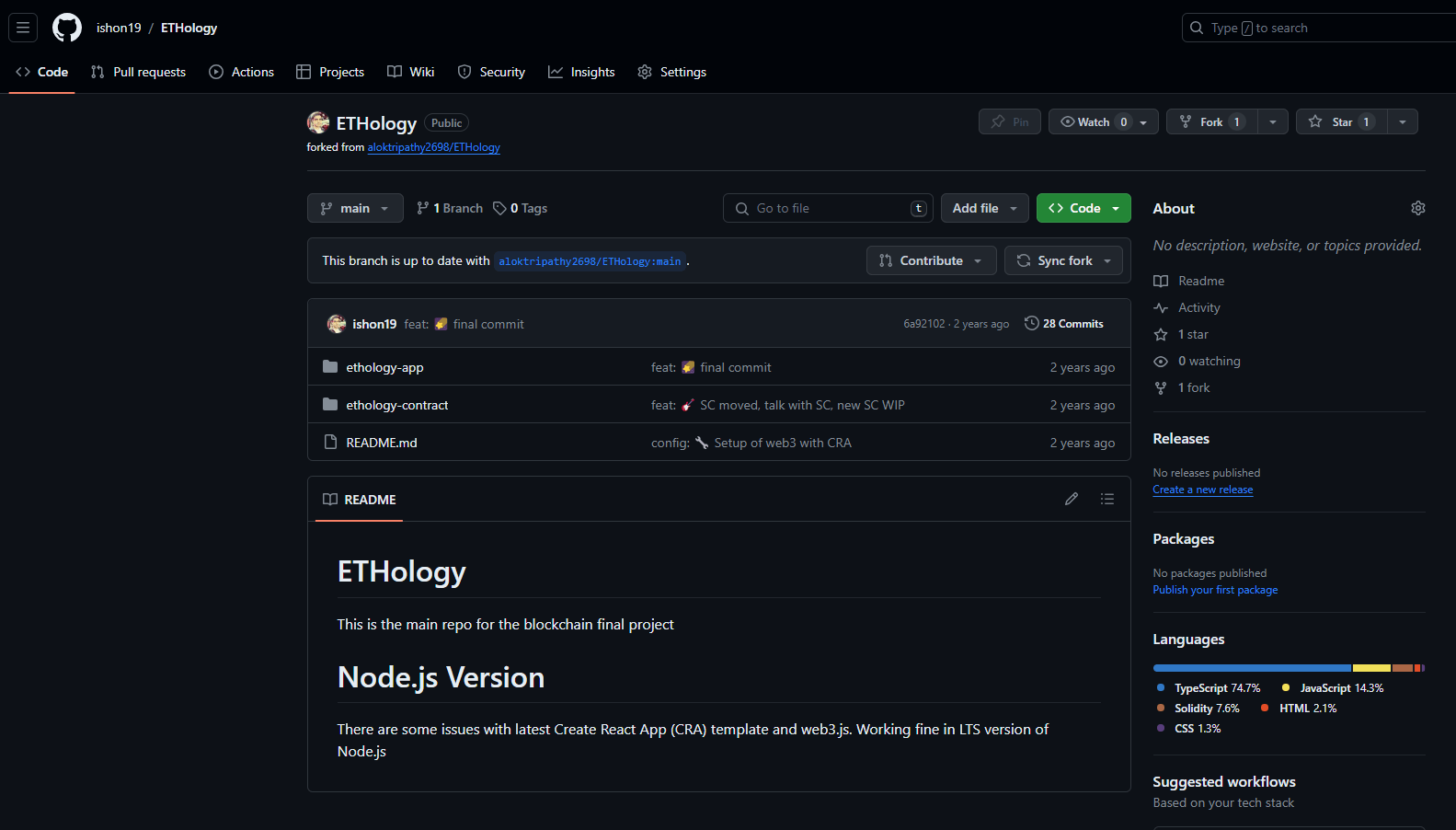Open aloktripathy2698/ETHology:main branch link

click(590, 261)
